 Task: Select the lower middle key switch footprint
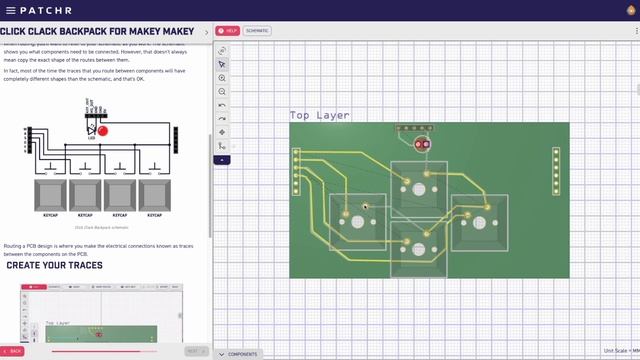419,249
